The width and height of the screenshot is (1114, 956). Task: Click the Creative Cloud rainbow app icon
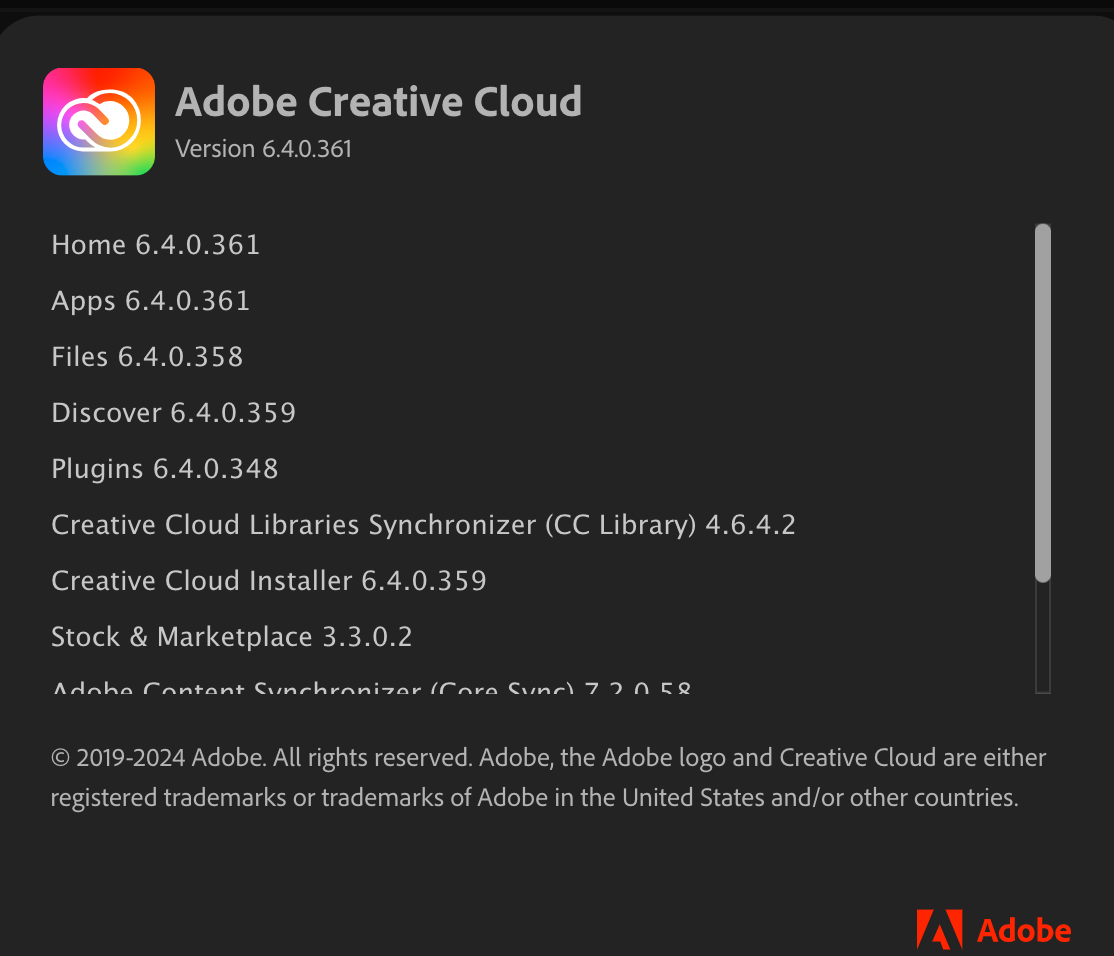pos(99,122)
